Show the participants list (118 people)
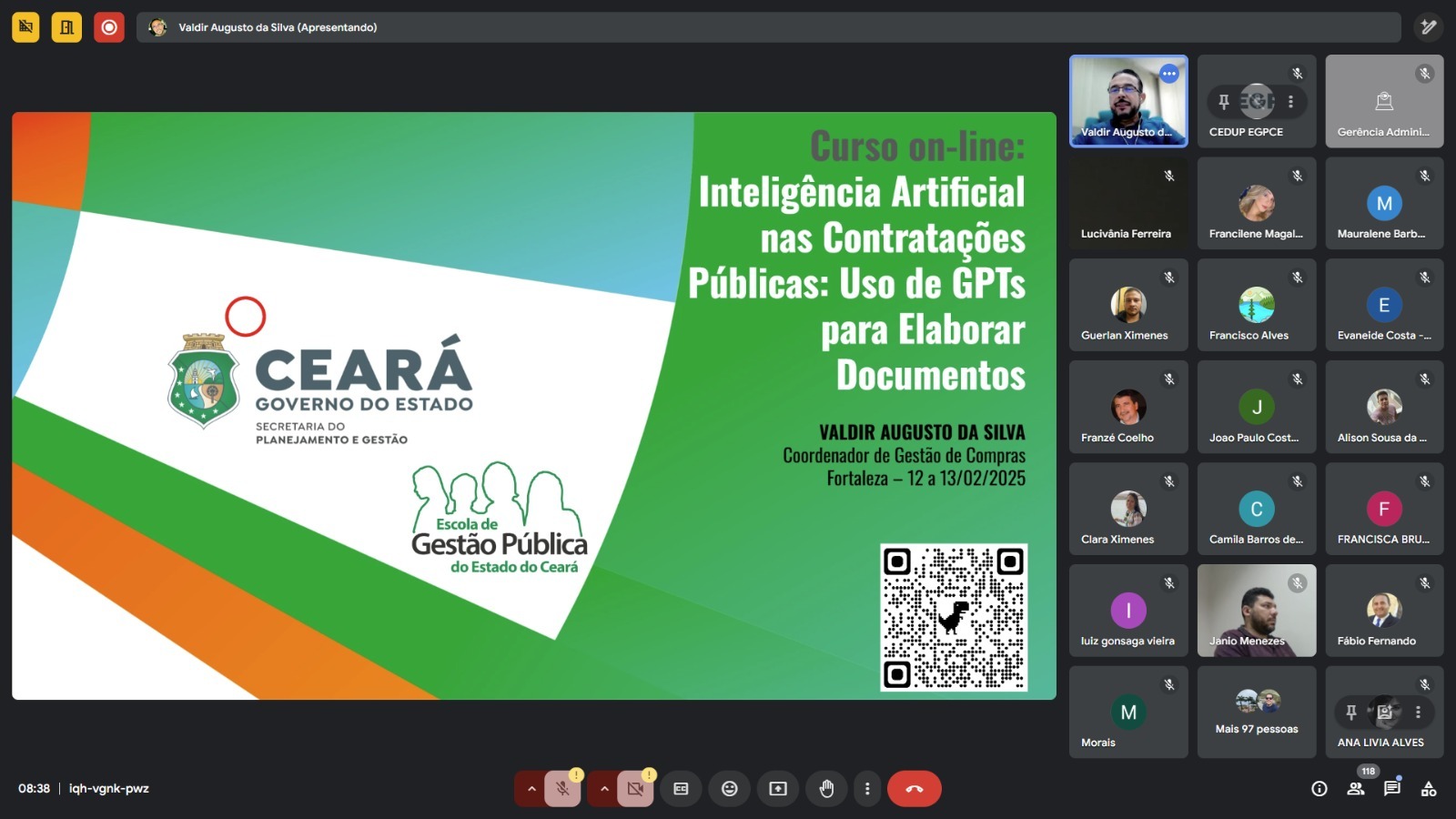 click(x=1356, y=789)
